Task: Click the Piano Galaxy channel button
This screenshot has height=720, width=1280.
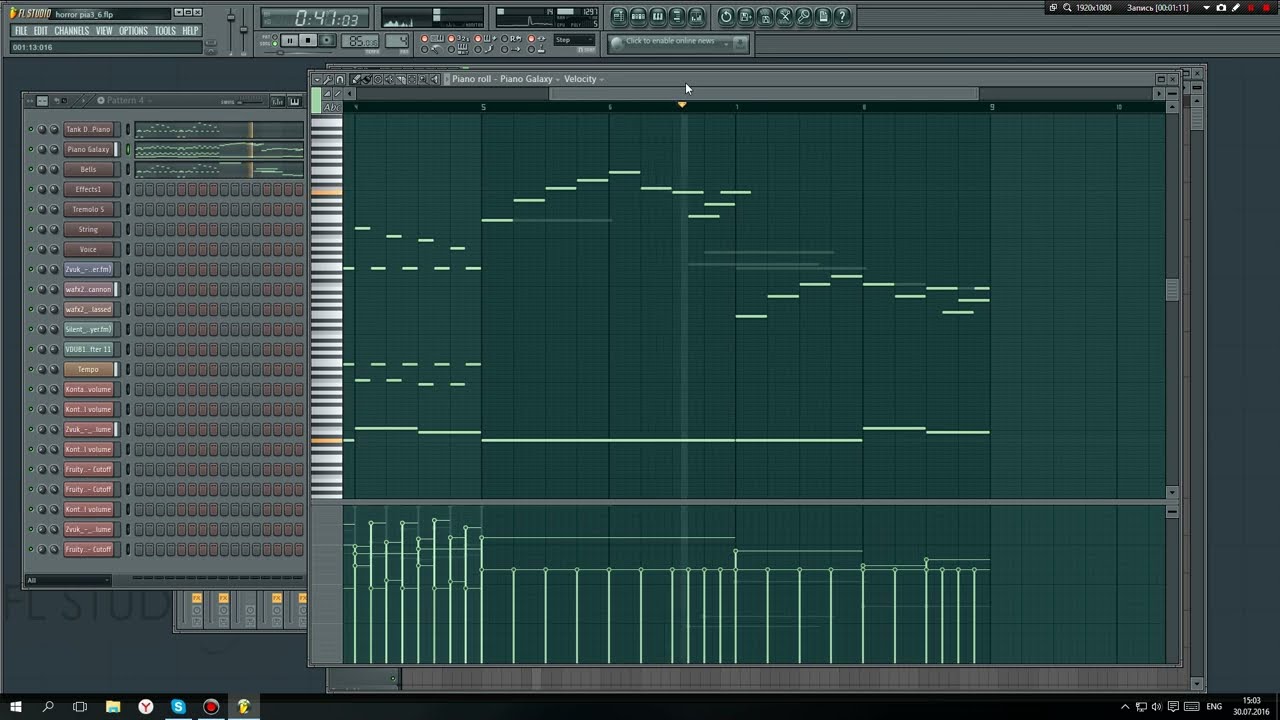Action: pyautogui.click(x=88, y=149)
